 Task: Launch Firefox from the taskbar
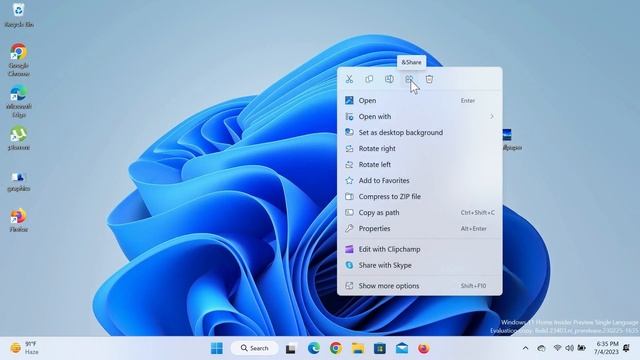point(424,348)
